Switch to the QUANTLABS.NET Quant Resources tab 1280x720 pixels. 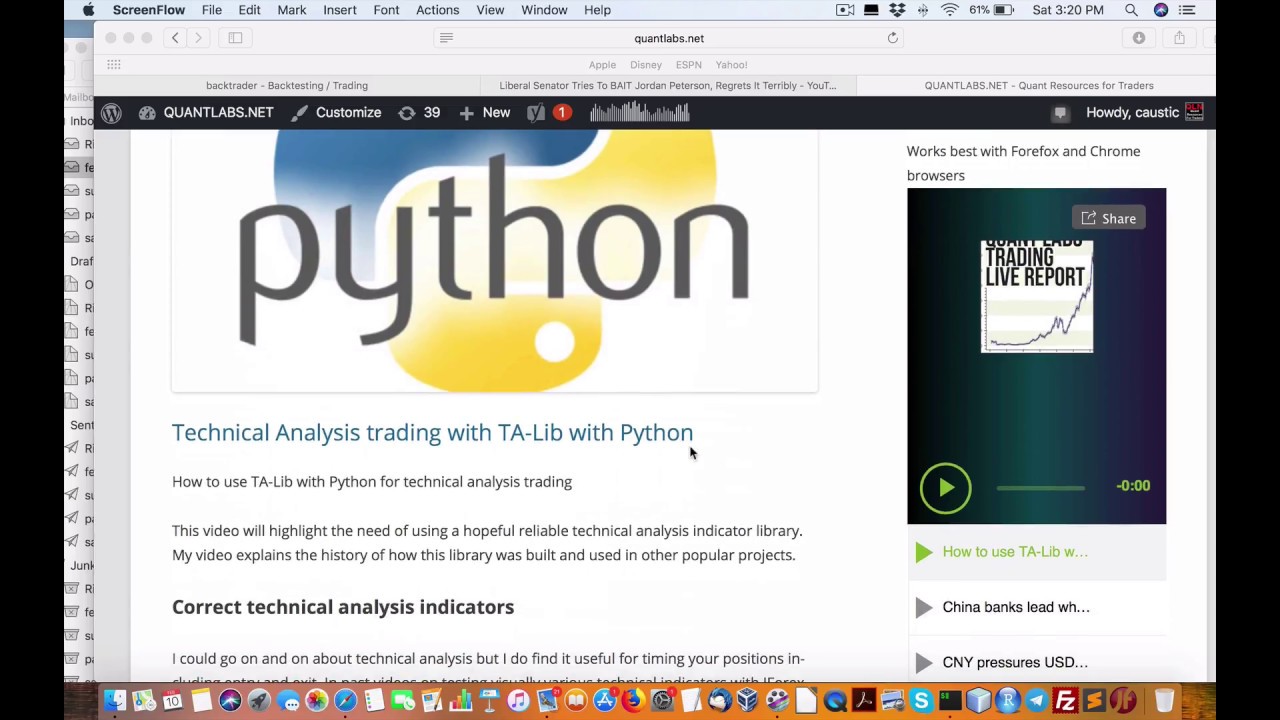point(1038,86)
